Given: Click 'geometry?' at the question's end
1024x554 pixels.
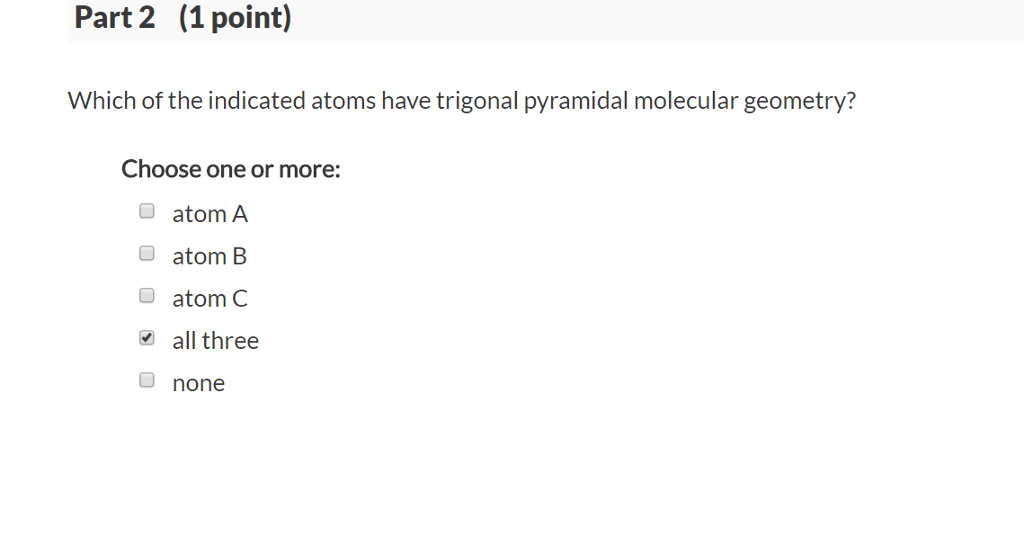Looking at the screenshot, I should click(x=800, y=102).
